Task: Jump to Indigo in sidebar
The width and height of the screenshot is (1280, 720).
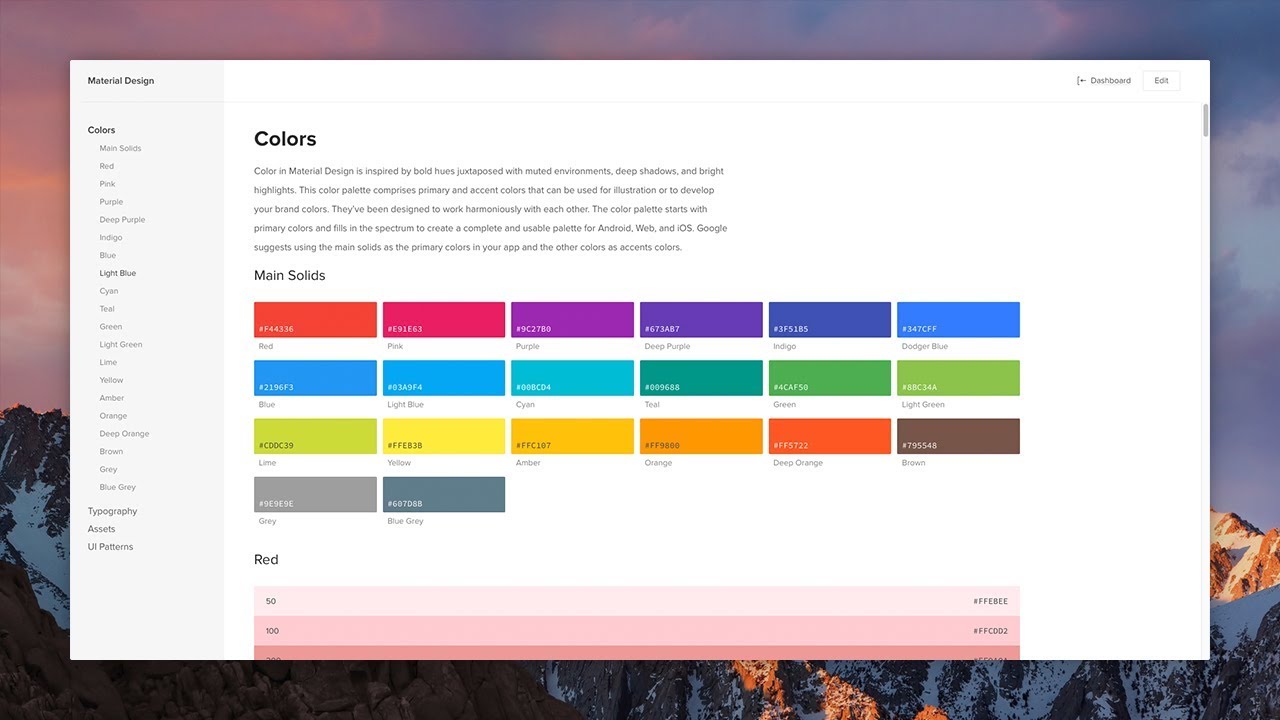Action: click(111, 238)
